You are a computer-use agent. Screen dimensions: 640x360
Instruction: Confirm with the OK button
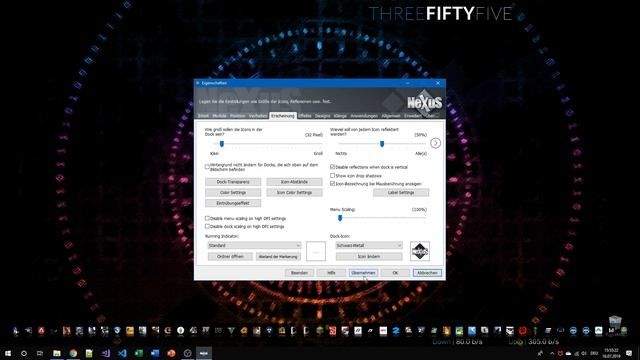click(x=395, y=273)
